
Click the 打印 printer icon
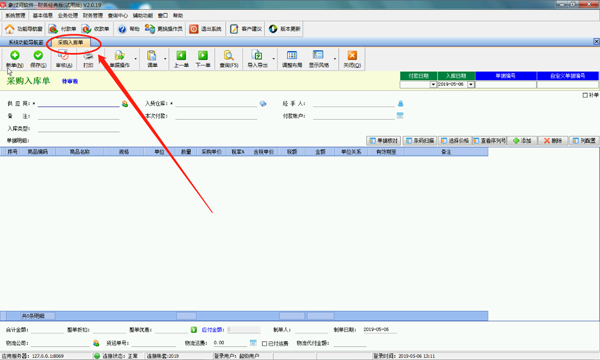88,56
